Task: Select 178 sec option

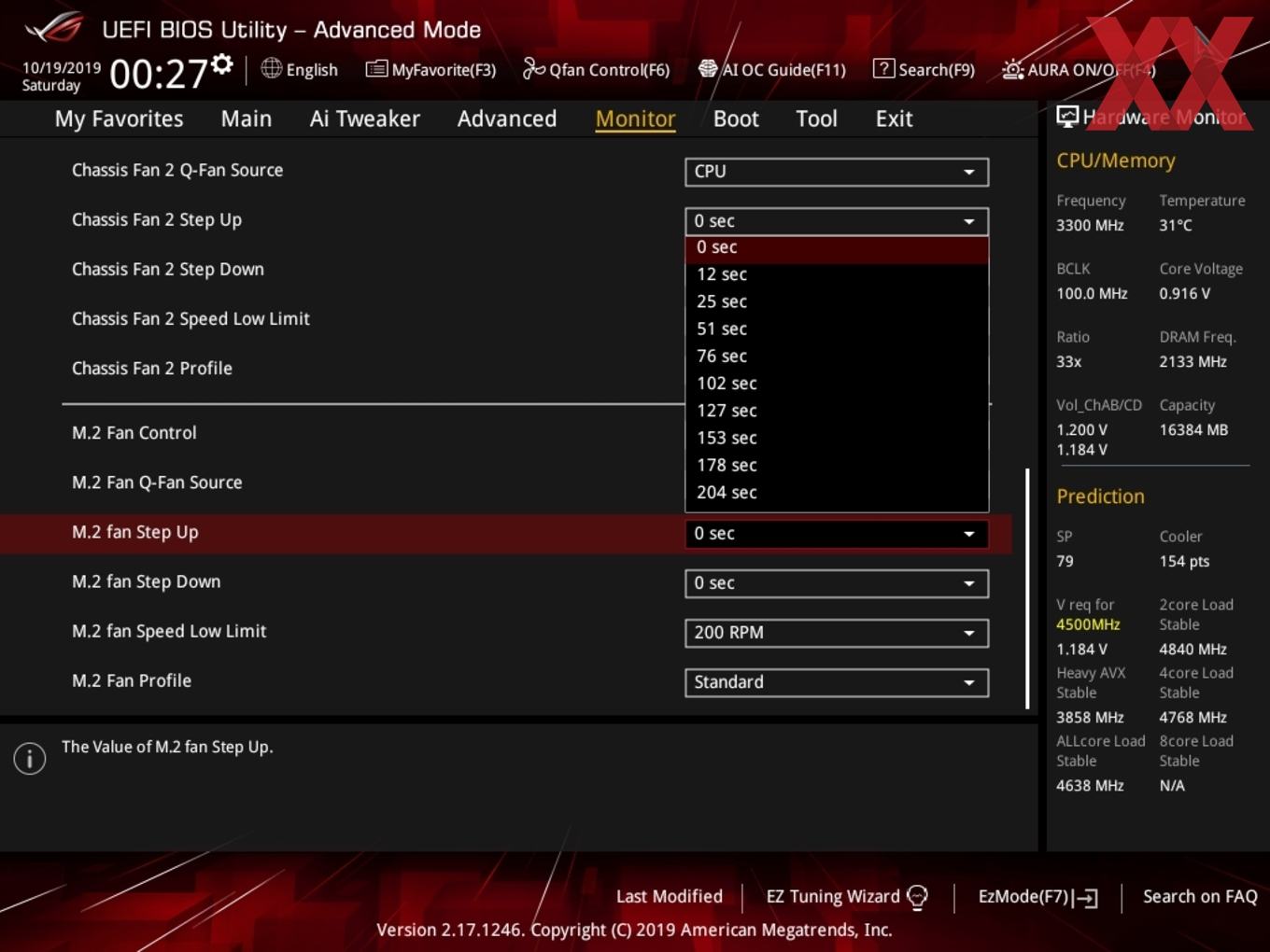Action: click(x=837, y=465)
